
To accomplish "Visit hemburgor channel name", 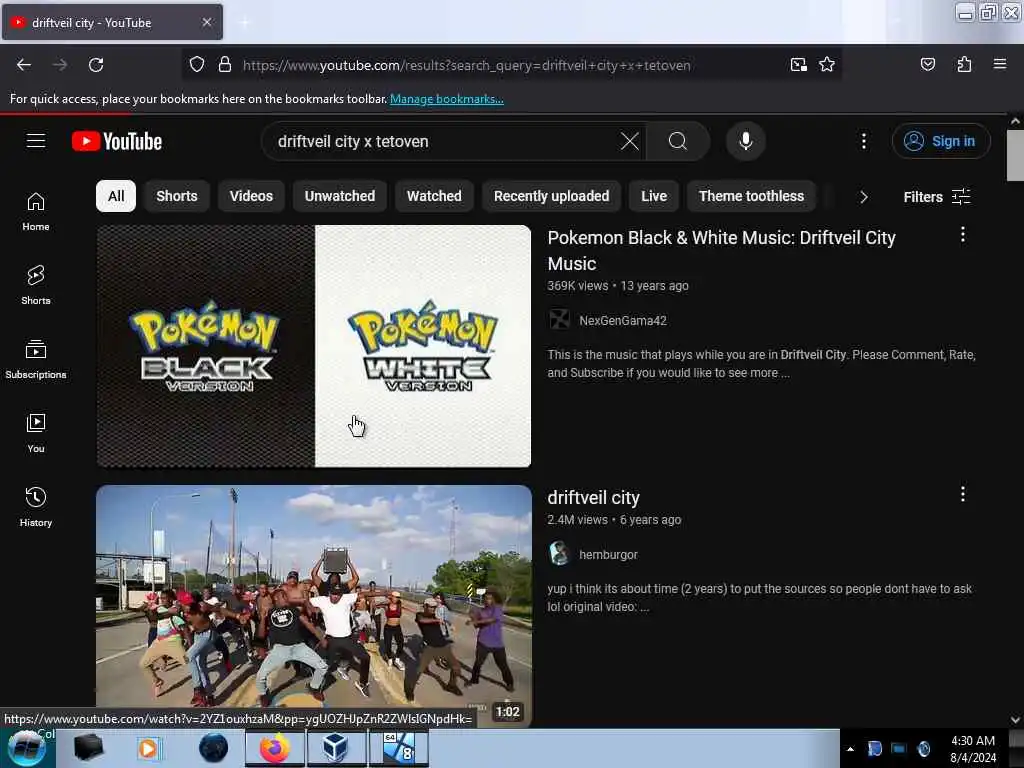I will (608, 554).
